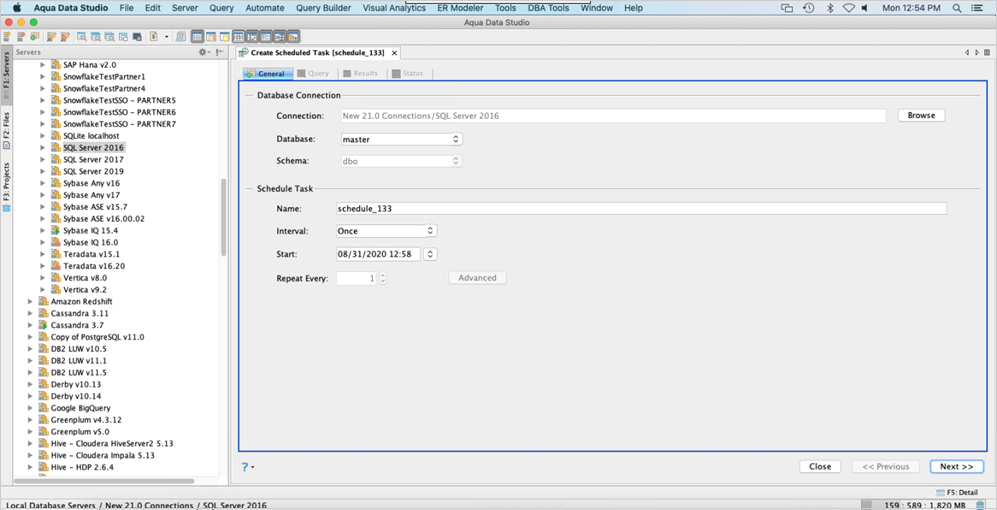Click the dark terminal window toolbar icon

pyautogui.click(x=137, y=37)
